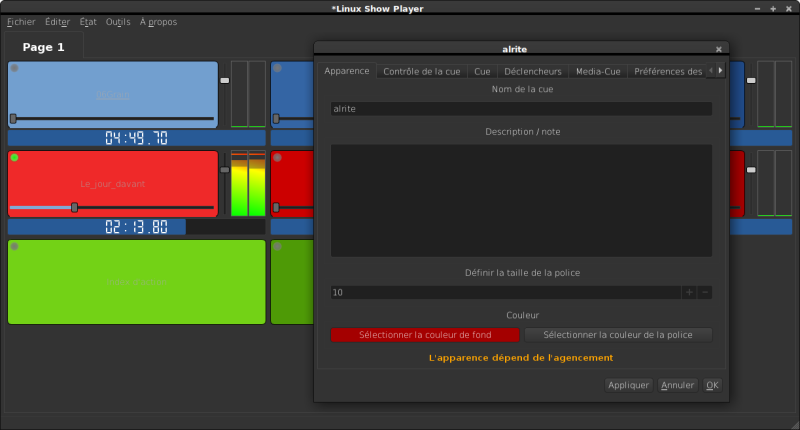Image resolution: width=800 pixels, height=430 pixels.
Task: Open the À propos menu
Action: click(158, 22)
